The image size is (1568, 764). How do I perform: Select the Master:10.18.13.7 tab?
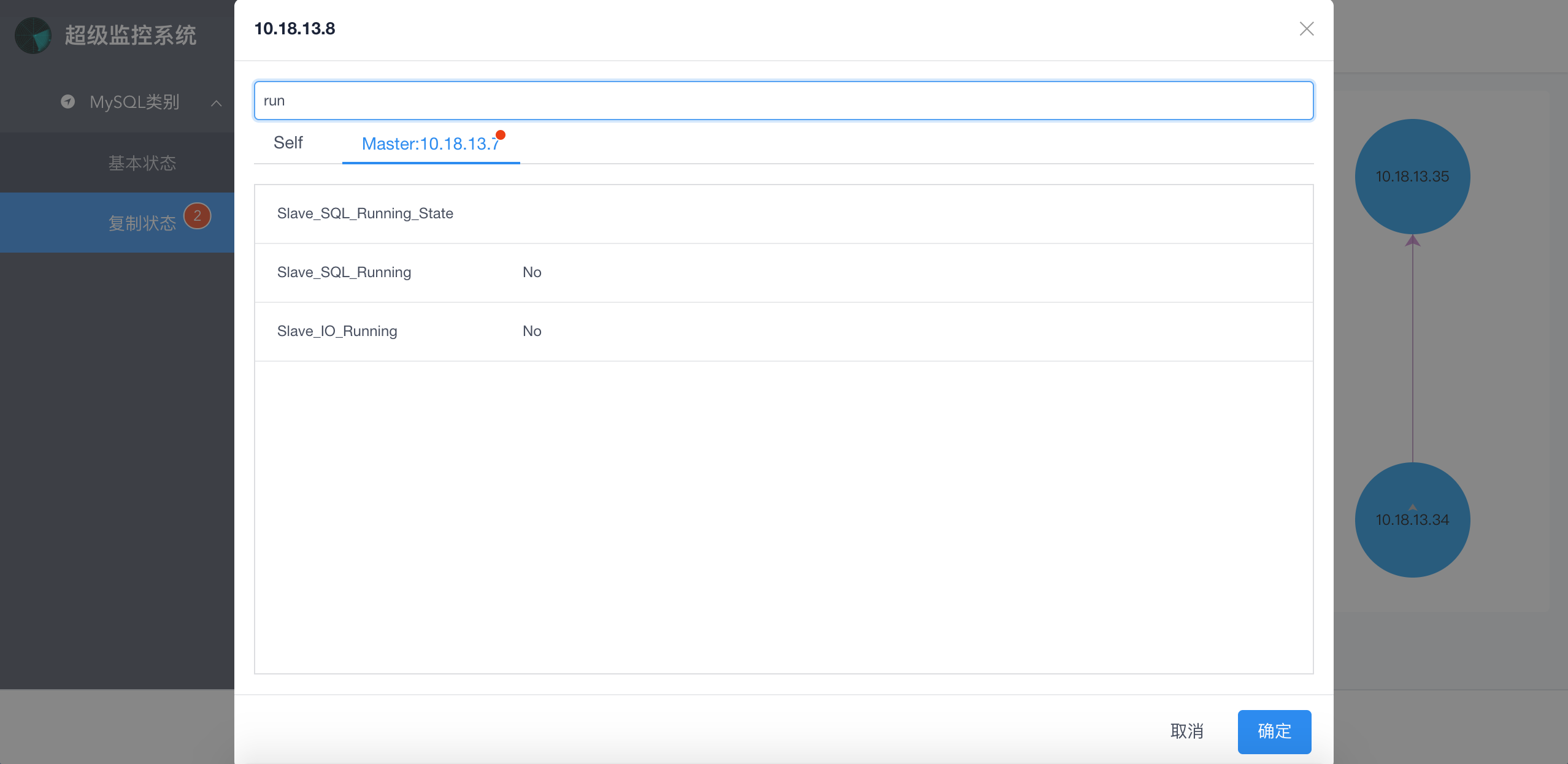point(430,144)
